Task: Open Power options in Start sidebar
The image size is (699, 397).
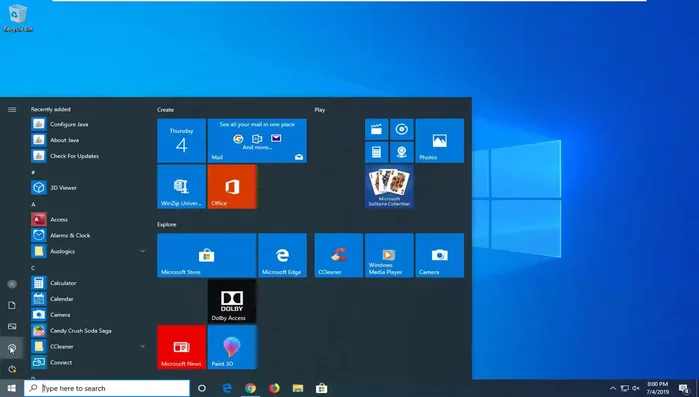Action: [12, 369]
